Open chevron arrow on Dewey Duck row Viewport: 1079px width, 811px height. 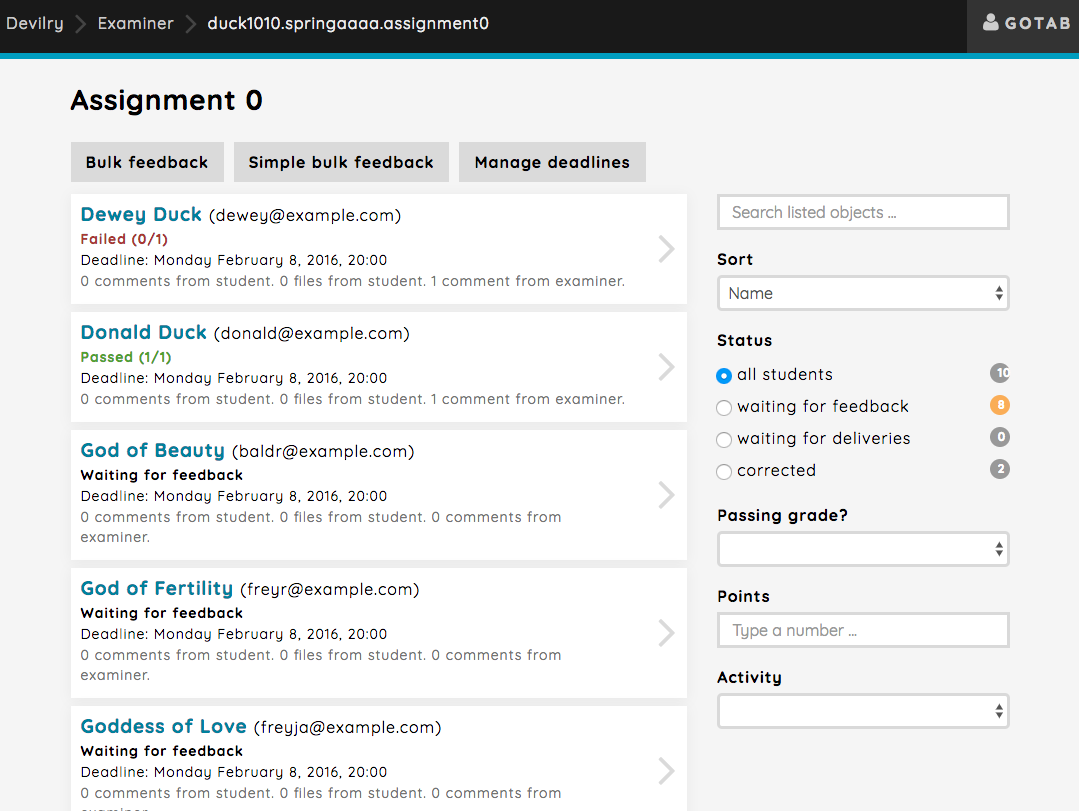pos(666,249)
